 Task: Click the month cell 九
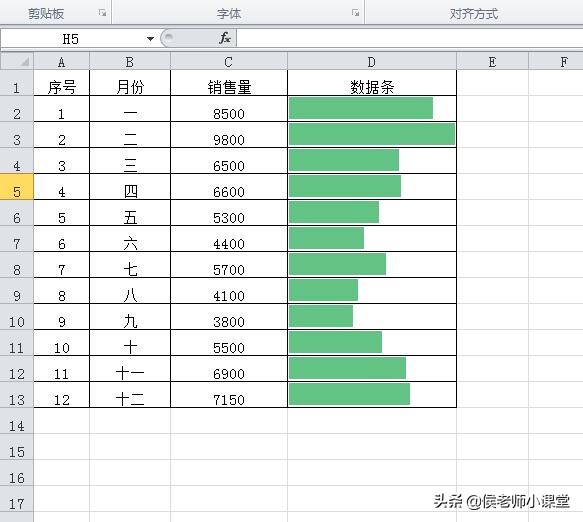[130, 317]
